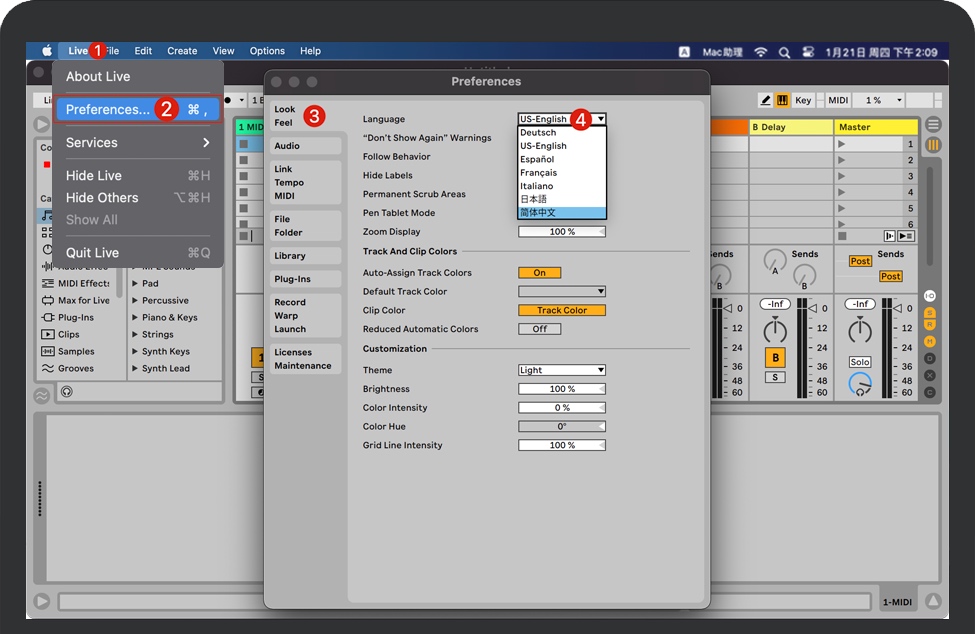Click the Max for Live category icon
Screen dimensions: 975x634
pyautogui.click(x=47, y=300)
